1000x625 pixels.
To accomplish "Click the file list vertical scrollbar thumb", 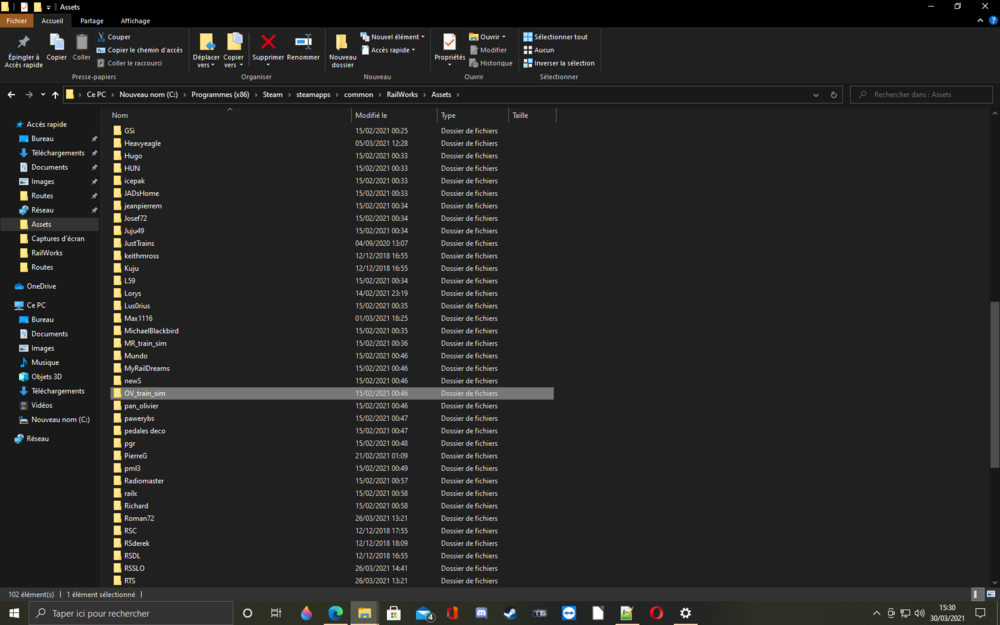I will tap(994, 385).
